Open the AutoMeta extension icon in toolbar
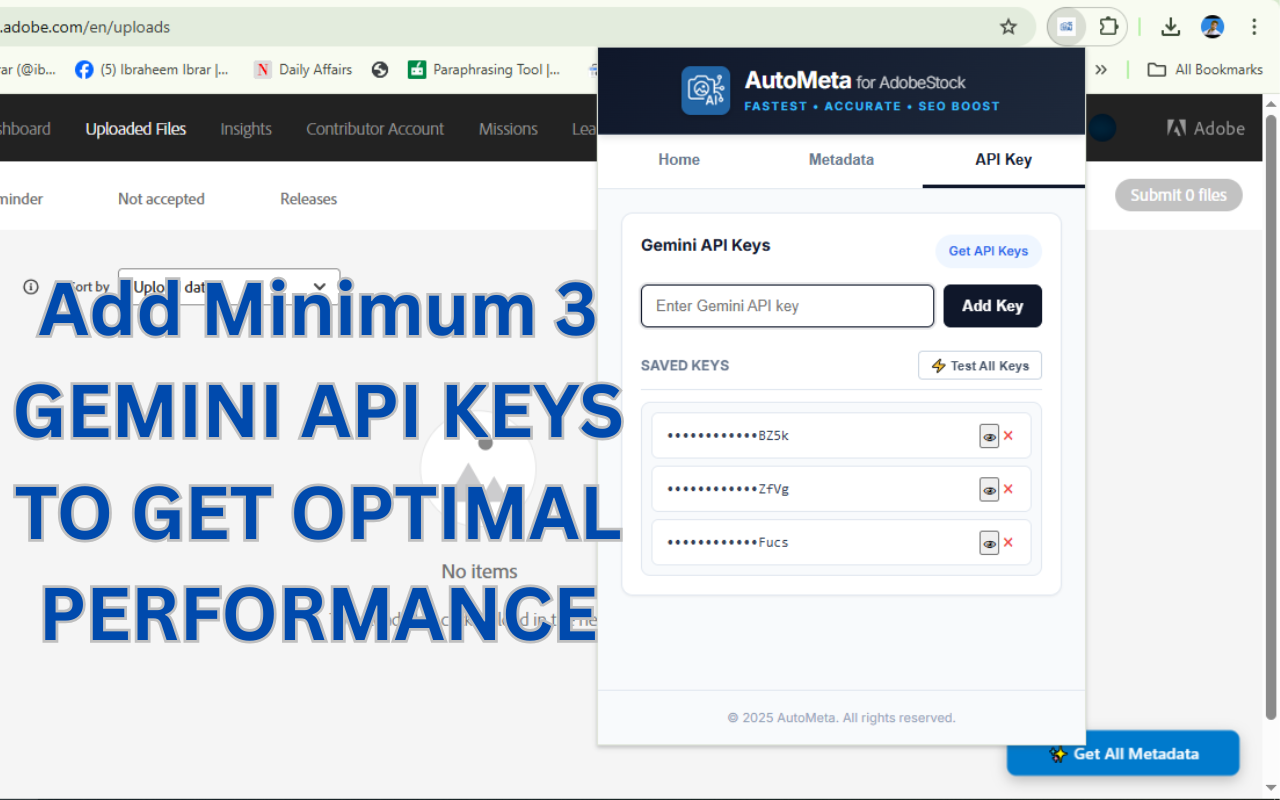The height and width of the screenshot is (800, 1280). coord(1067,27)
